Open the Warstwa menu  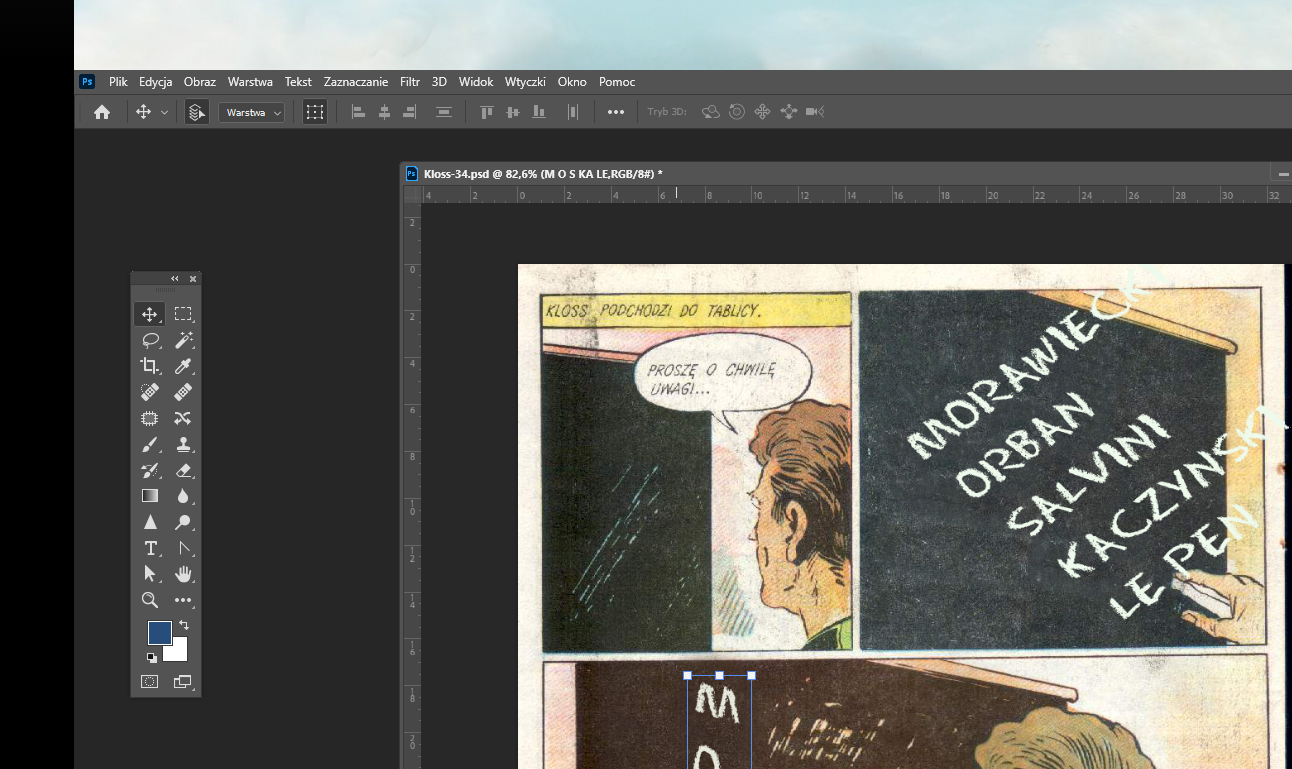250,82
